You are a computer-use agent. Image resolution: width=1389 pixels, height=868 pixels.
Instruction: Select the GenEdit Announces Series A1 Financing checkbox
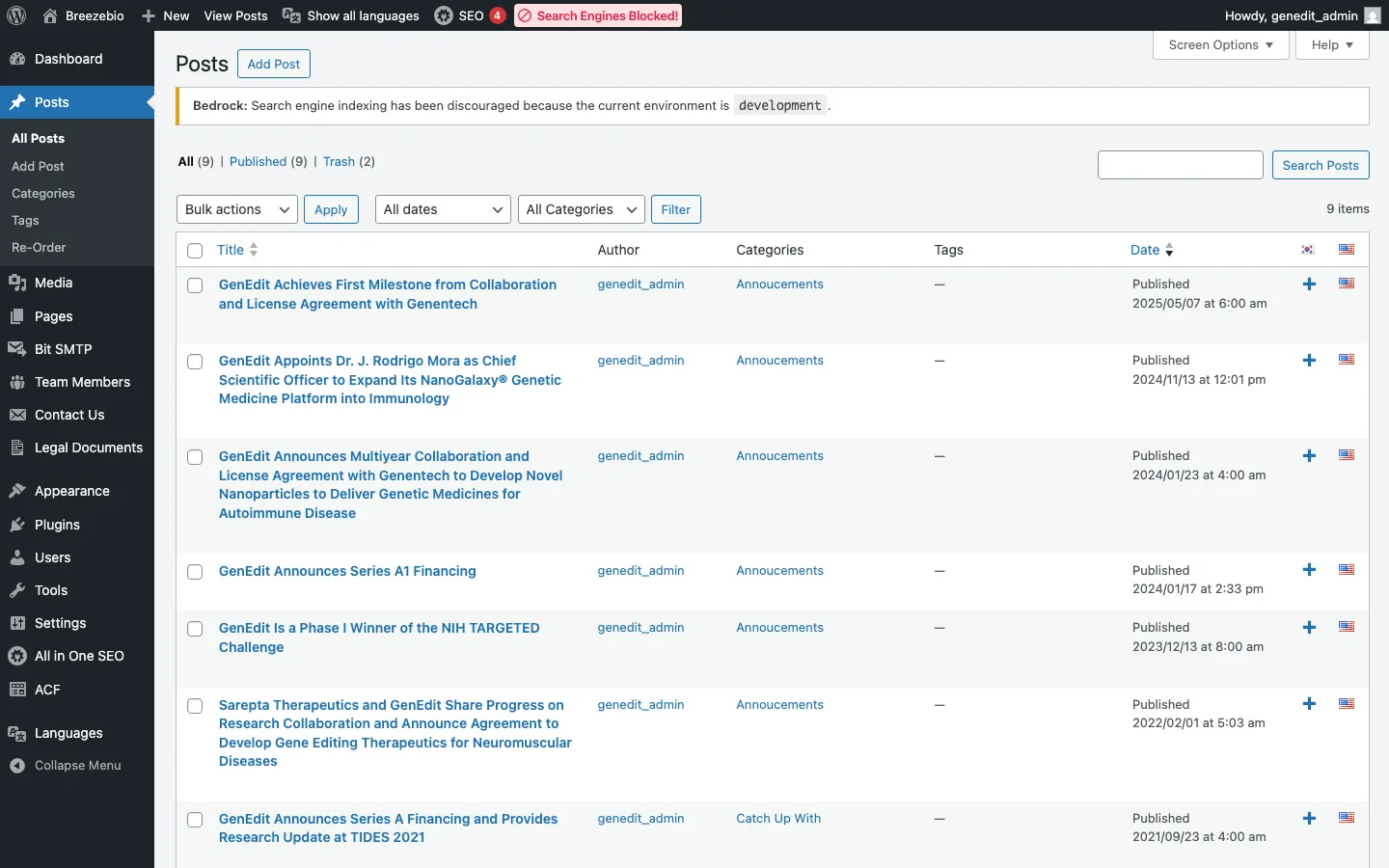(x=195, y=572)
